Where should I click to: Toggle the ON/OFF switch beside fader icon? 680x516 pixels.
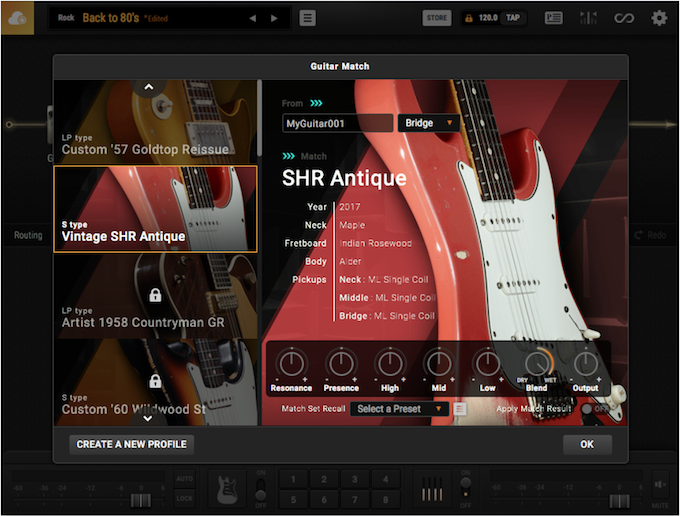coord(465,488)
